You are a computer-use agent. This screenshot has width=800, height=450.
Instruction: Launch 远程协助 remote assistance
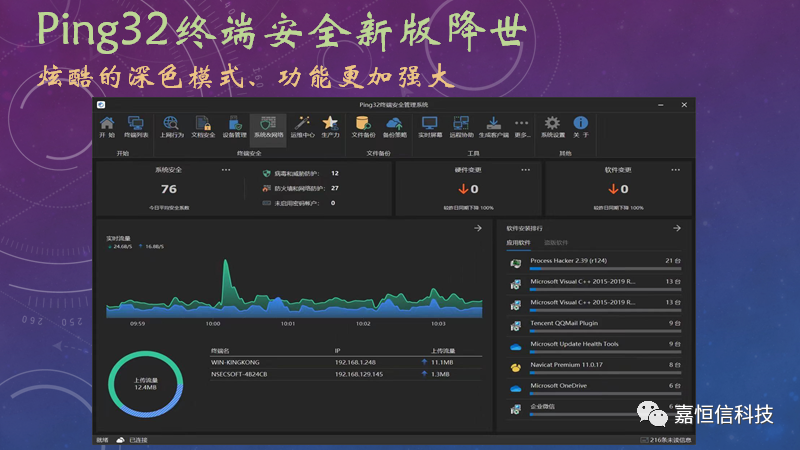coord(461,127)
